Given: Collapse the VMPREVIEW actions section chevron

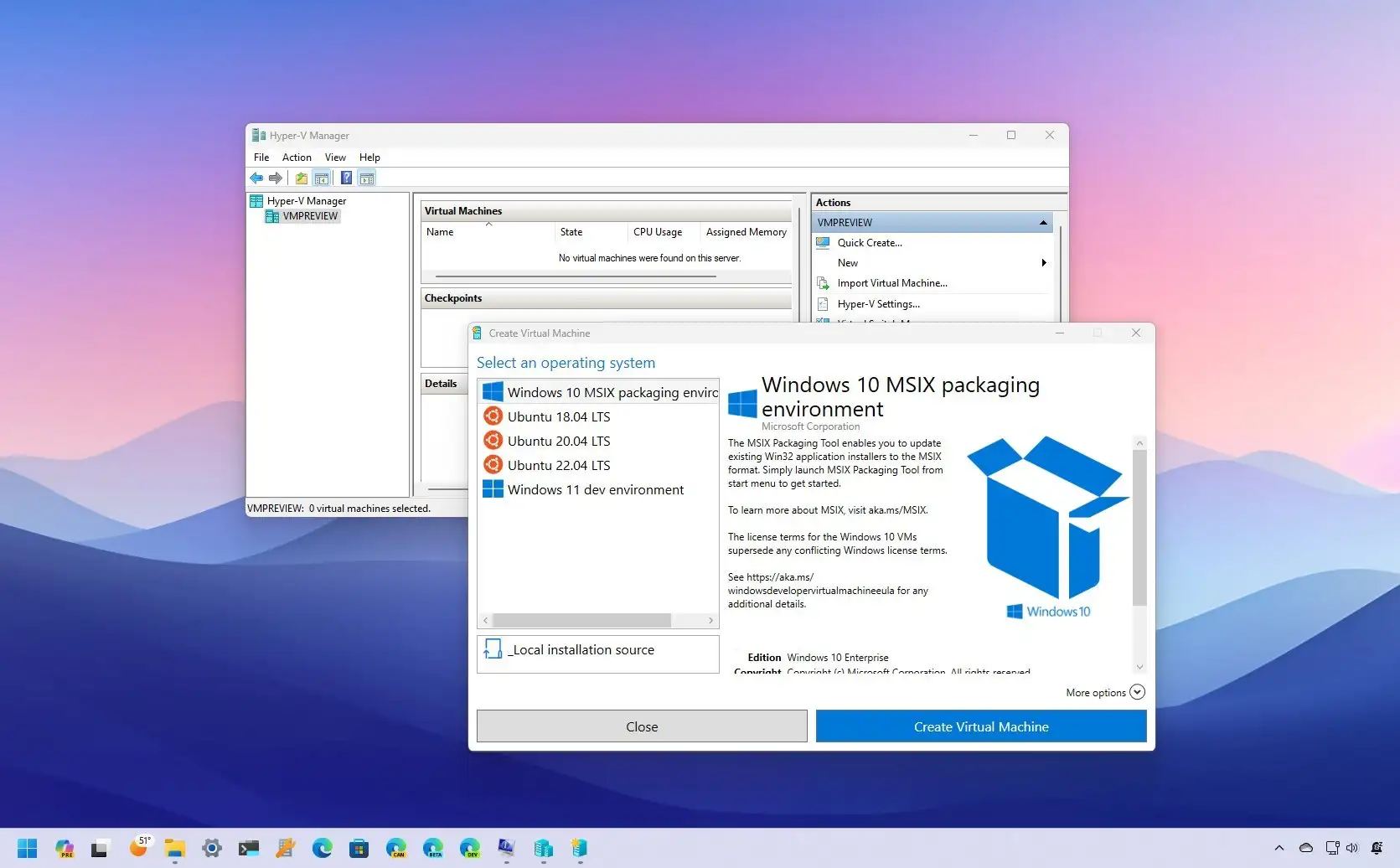Looking at the screenshot, I should point(1043,222).
